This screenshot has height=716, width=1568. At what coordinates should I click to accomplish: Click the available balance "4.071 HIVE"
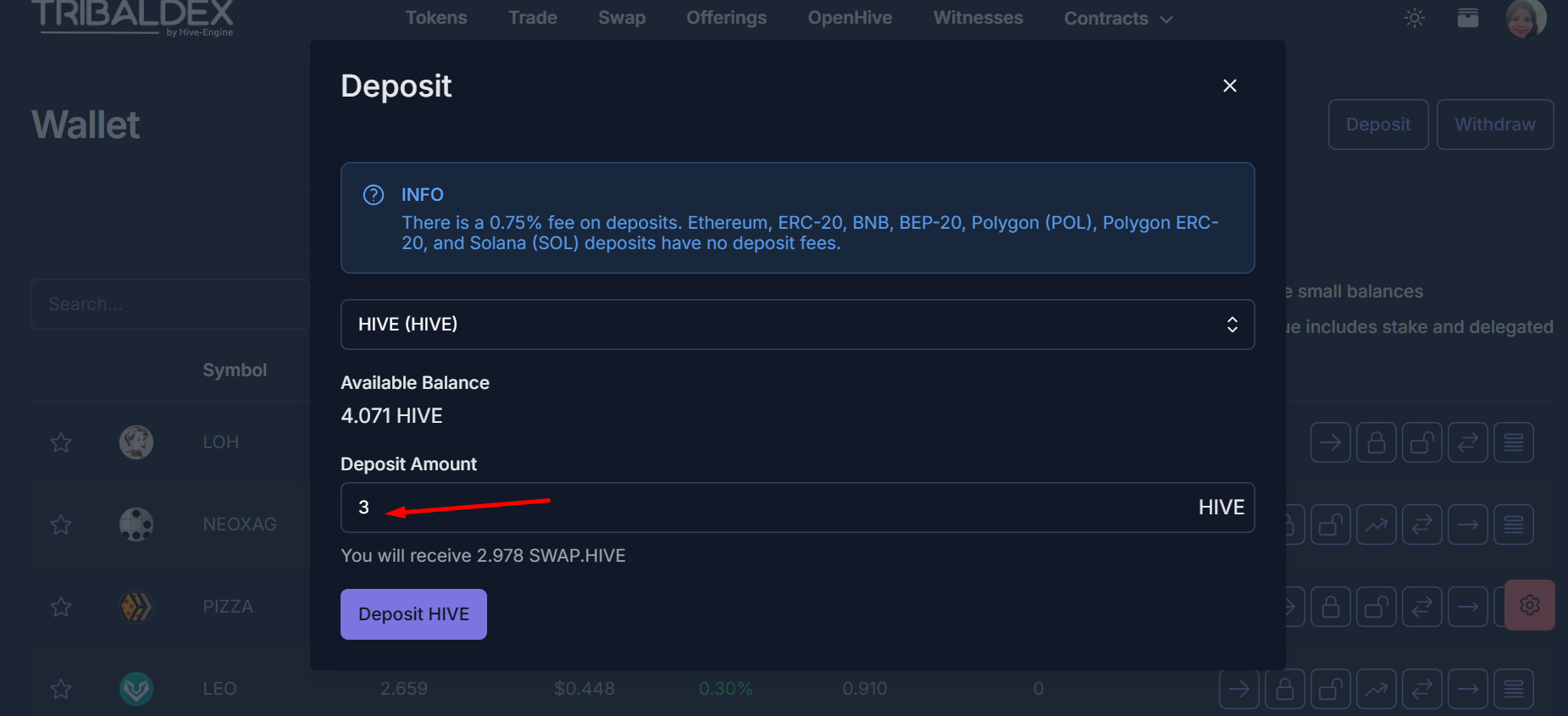(x=391, y=416)
